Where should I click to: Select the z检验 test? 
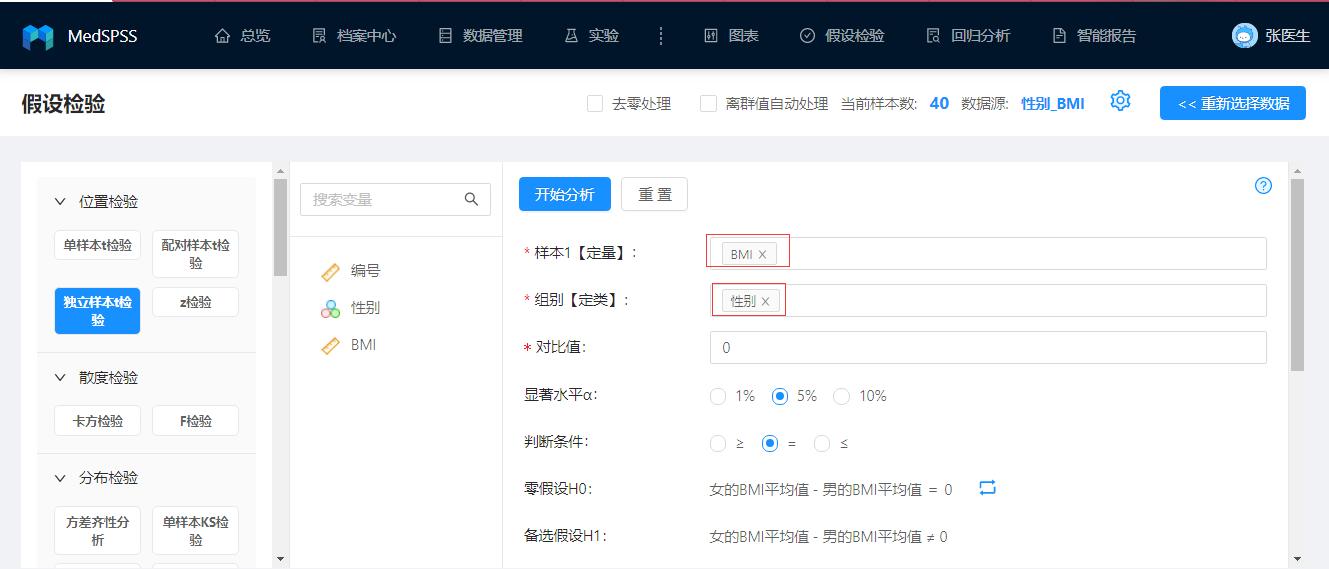(195, 302)
